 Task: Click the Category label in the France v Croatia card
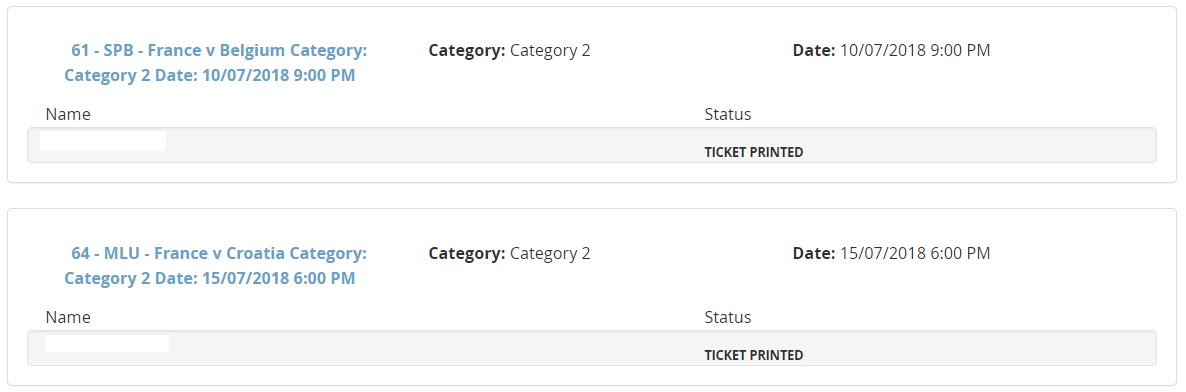pyautogui.click(x=467, y=254)
